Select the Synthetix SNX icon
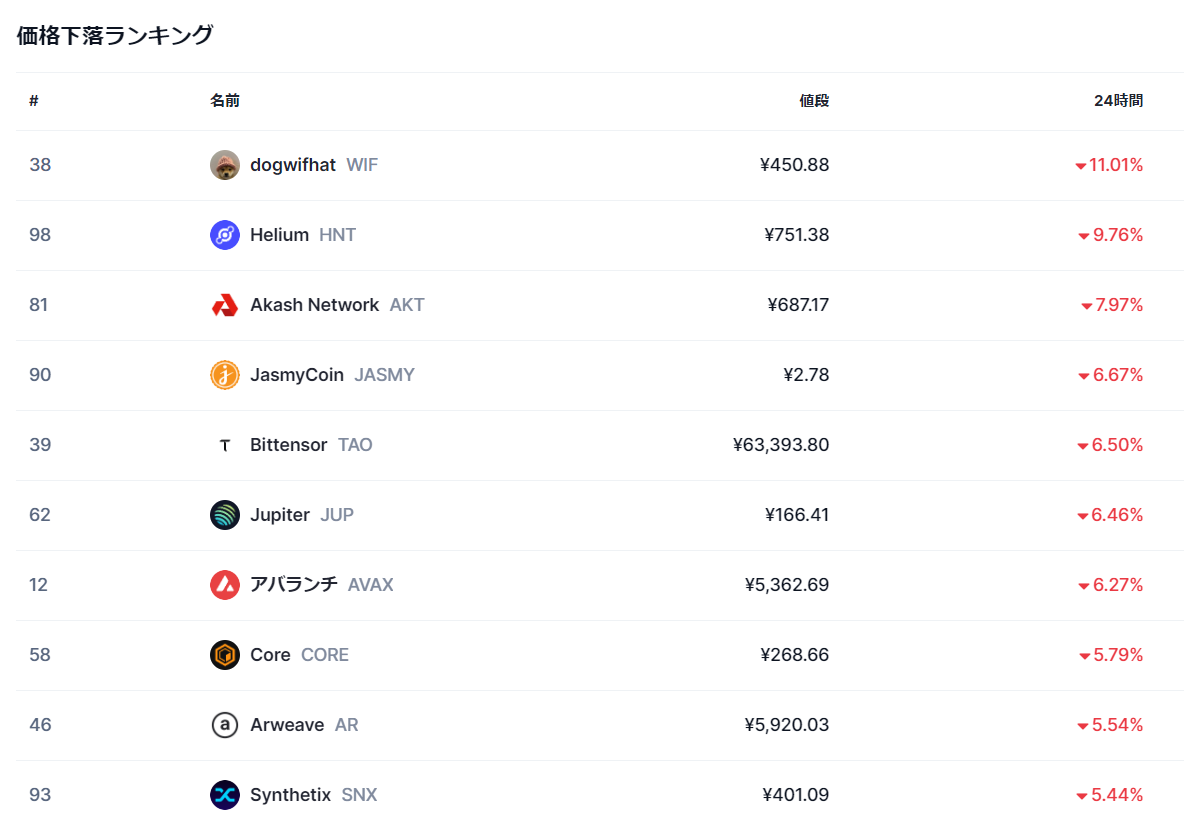1184x826 pixels. [225, 795]
